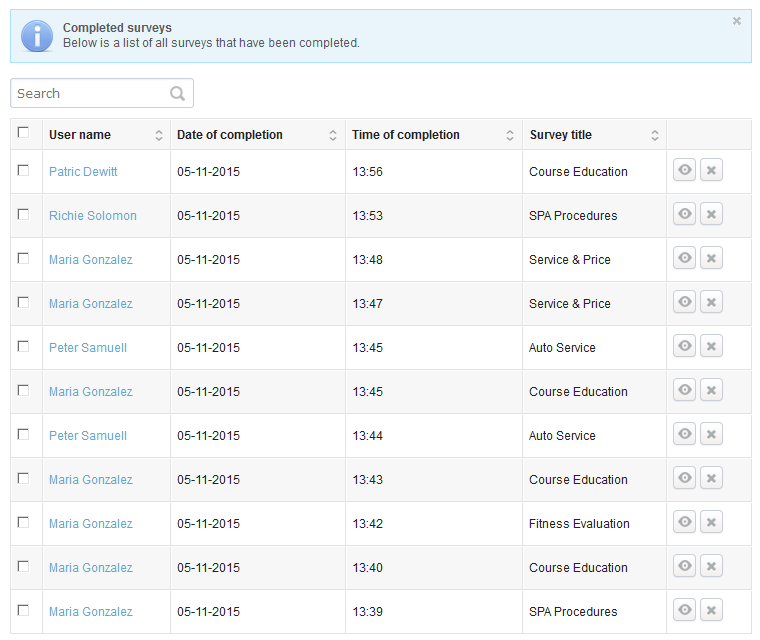Delete the 13:40 Course Education survey

tap(711, 566)
